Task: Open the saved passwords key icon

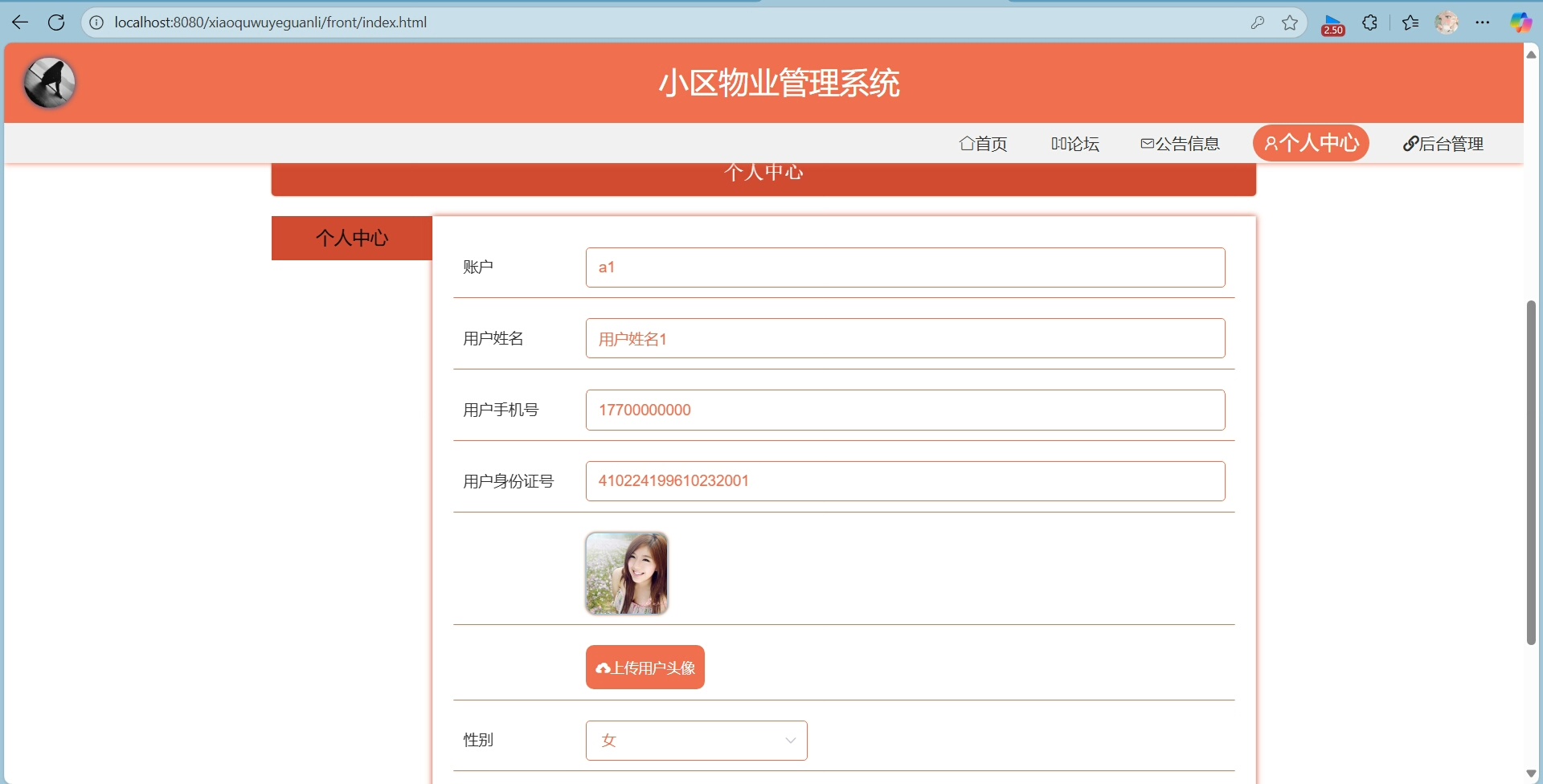Action: pos(1258,22)
